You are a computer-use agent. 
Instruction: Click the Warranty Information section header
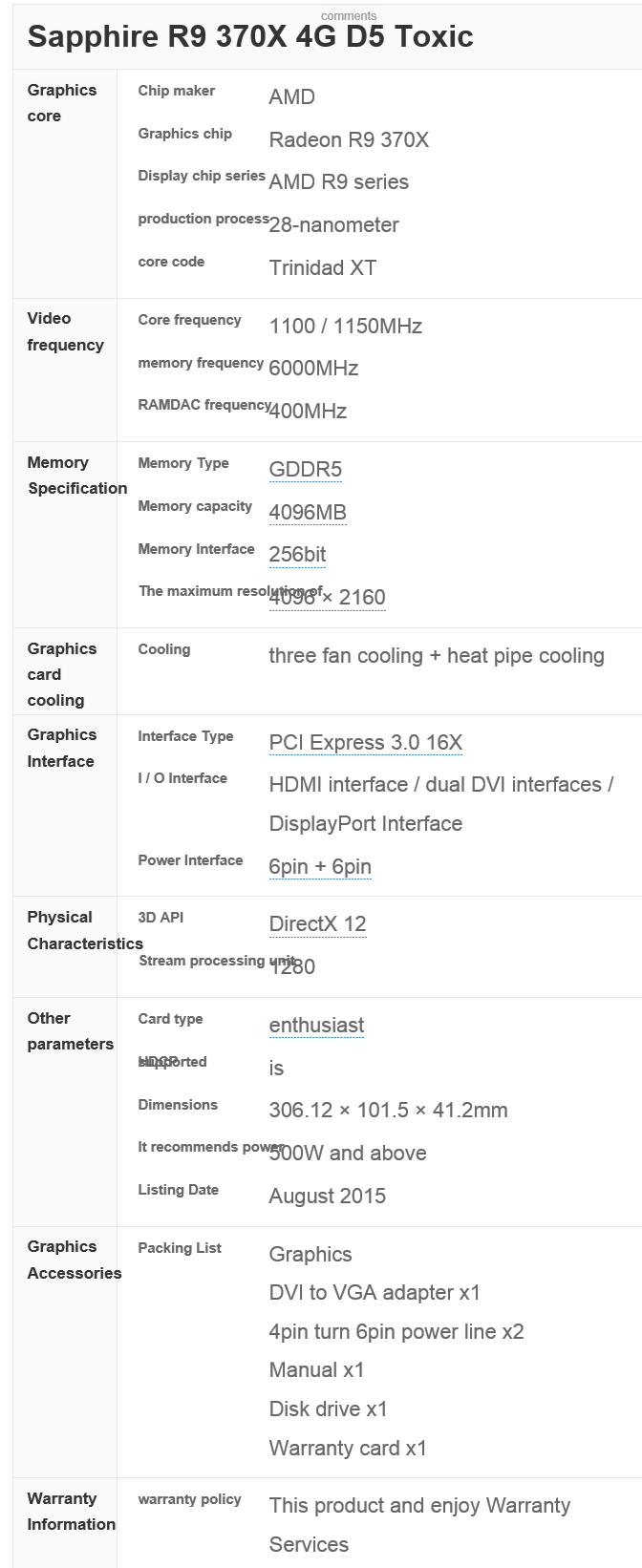pos(71,1511)
